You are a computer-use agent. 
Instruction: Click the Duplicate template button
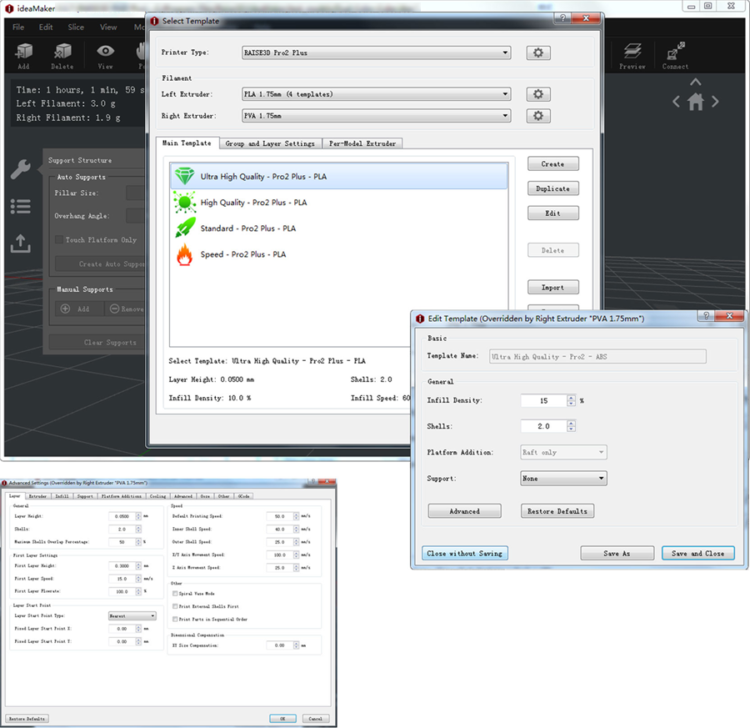[553, 188]
